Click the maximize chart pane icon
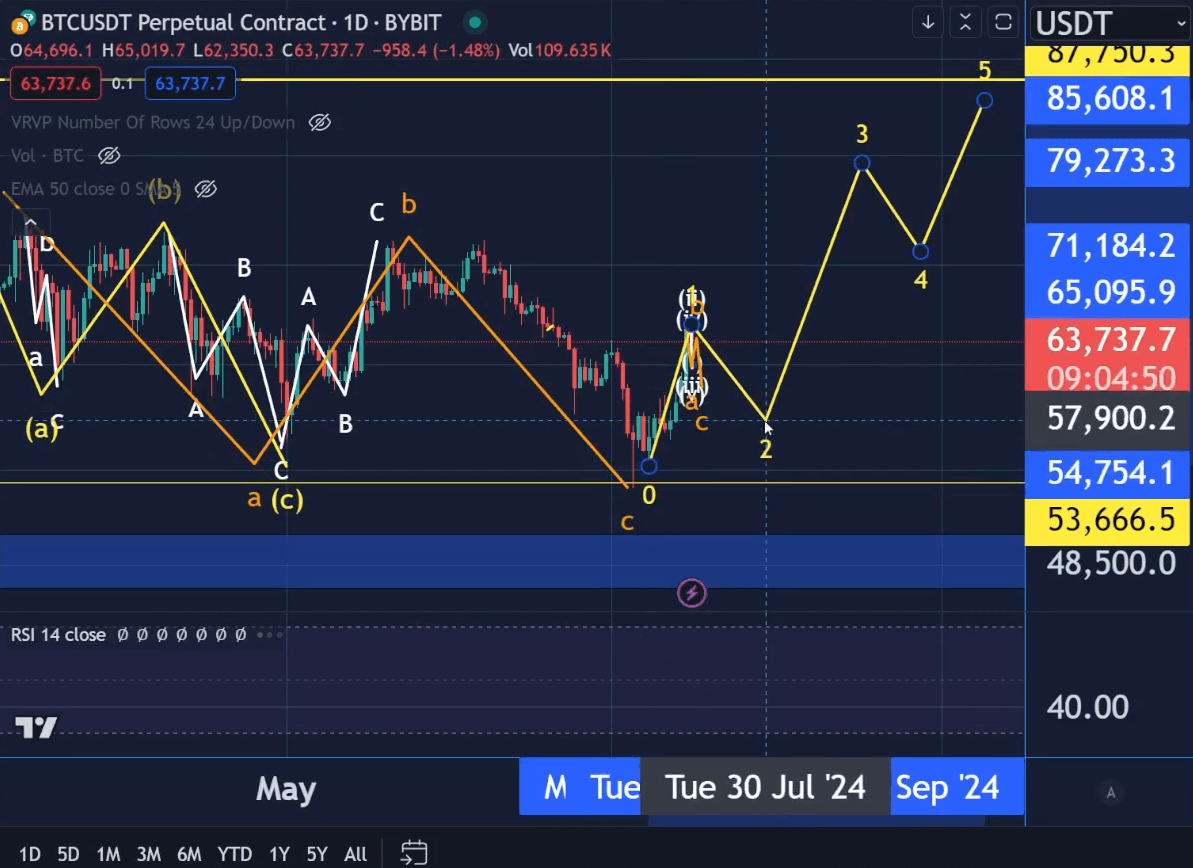 click(1003, 22)
